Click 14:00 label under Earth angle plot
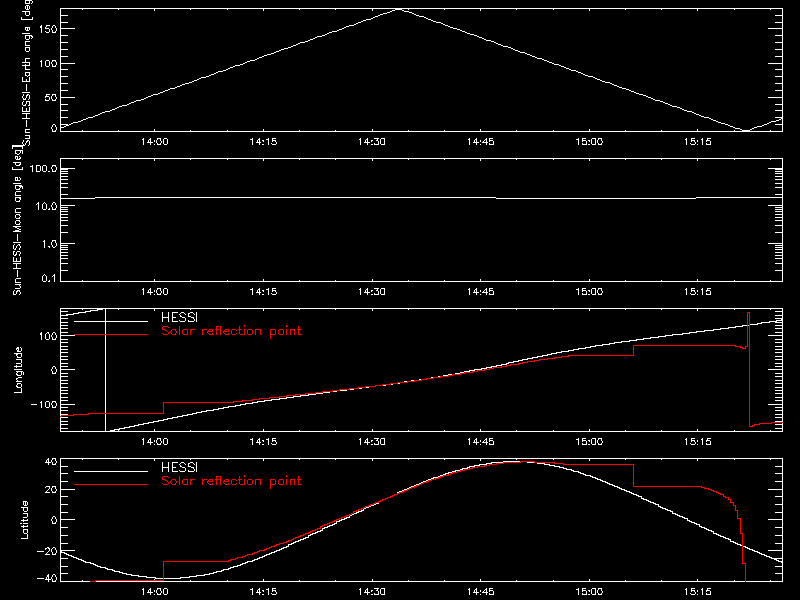The image size is (800, 600). pos(155,142)
